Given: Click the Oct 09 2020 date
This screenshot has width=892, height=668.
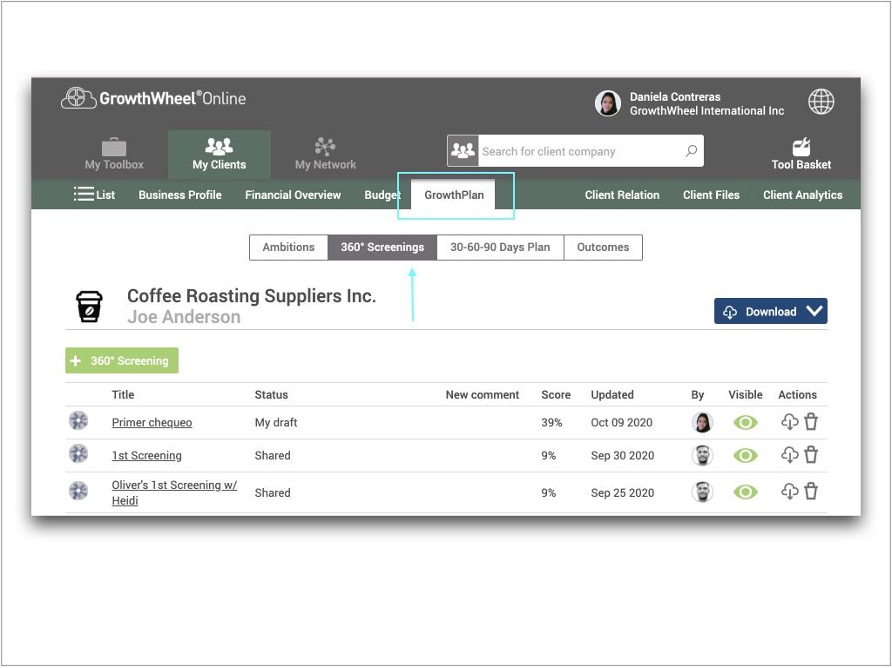Looking at the screenshot, I should (621, 422).
